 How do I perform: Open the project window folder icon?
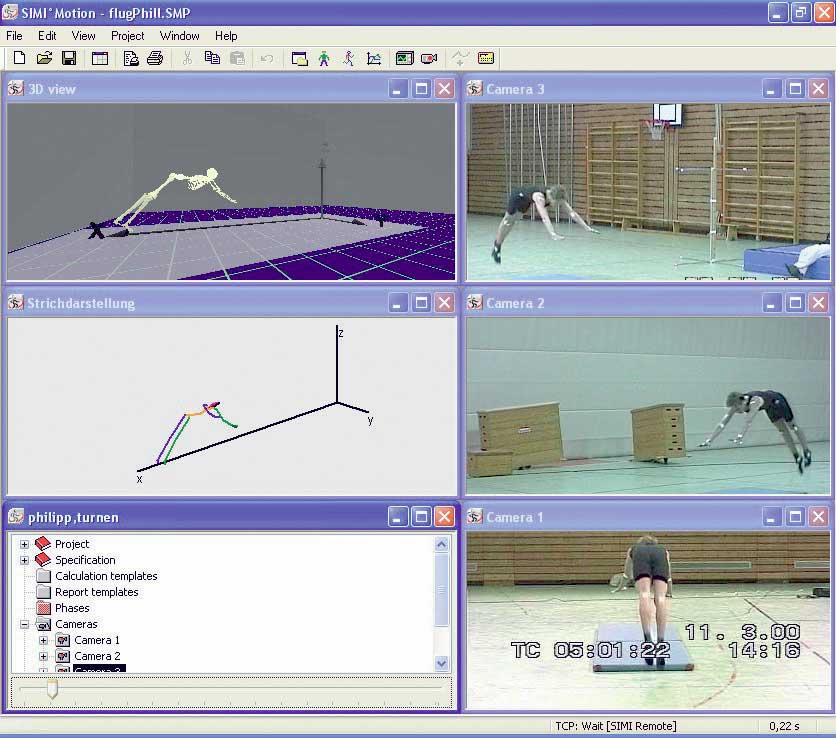(x=300, y=58)
